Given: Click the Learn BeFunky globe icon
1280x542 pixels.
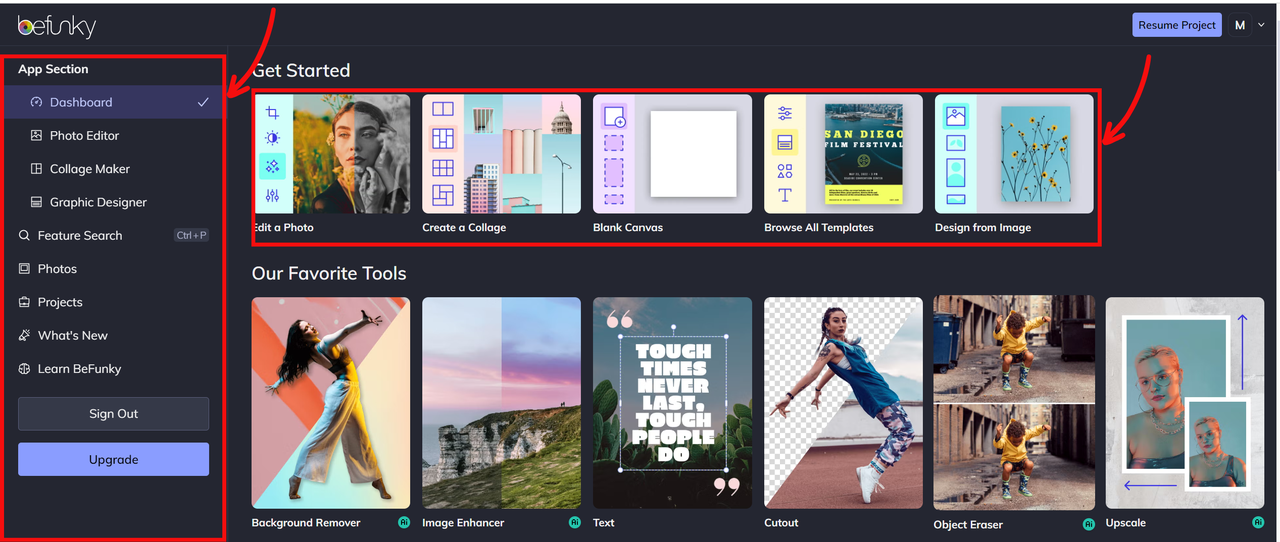Looking at the screenshot, I should click(25, 369).
